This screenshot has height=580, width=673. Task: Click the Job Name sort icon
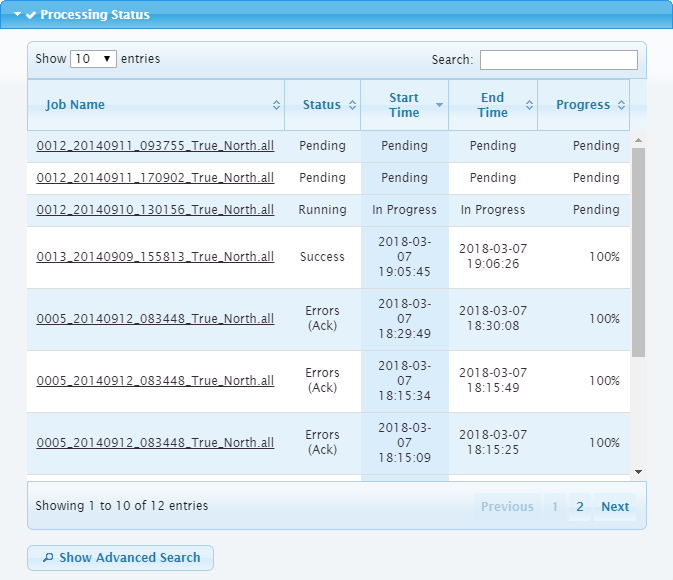pos(276,105)
